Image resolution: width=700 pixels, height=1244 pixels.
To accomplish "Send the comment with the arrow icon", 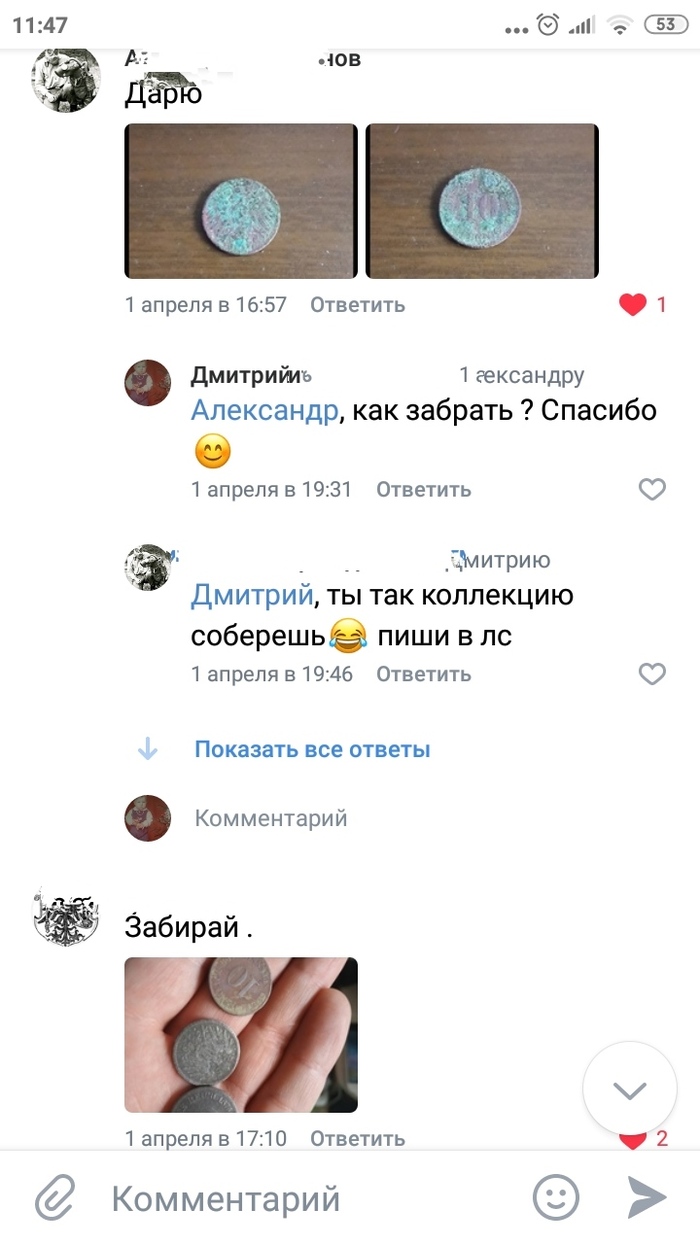I will pyautogui.click(x=646, y=1197).
